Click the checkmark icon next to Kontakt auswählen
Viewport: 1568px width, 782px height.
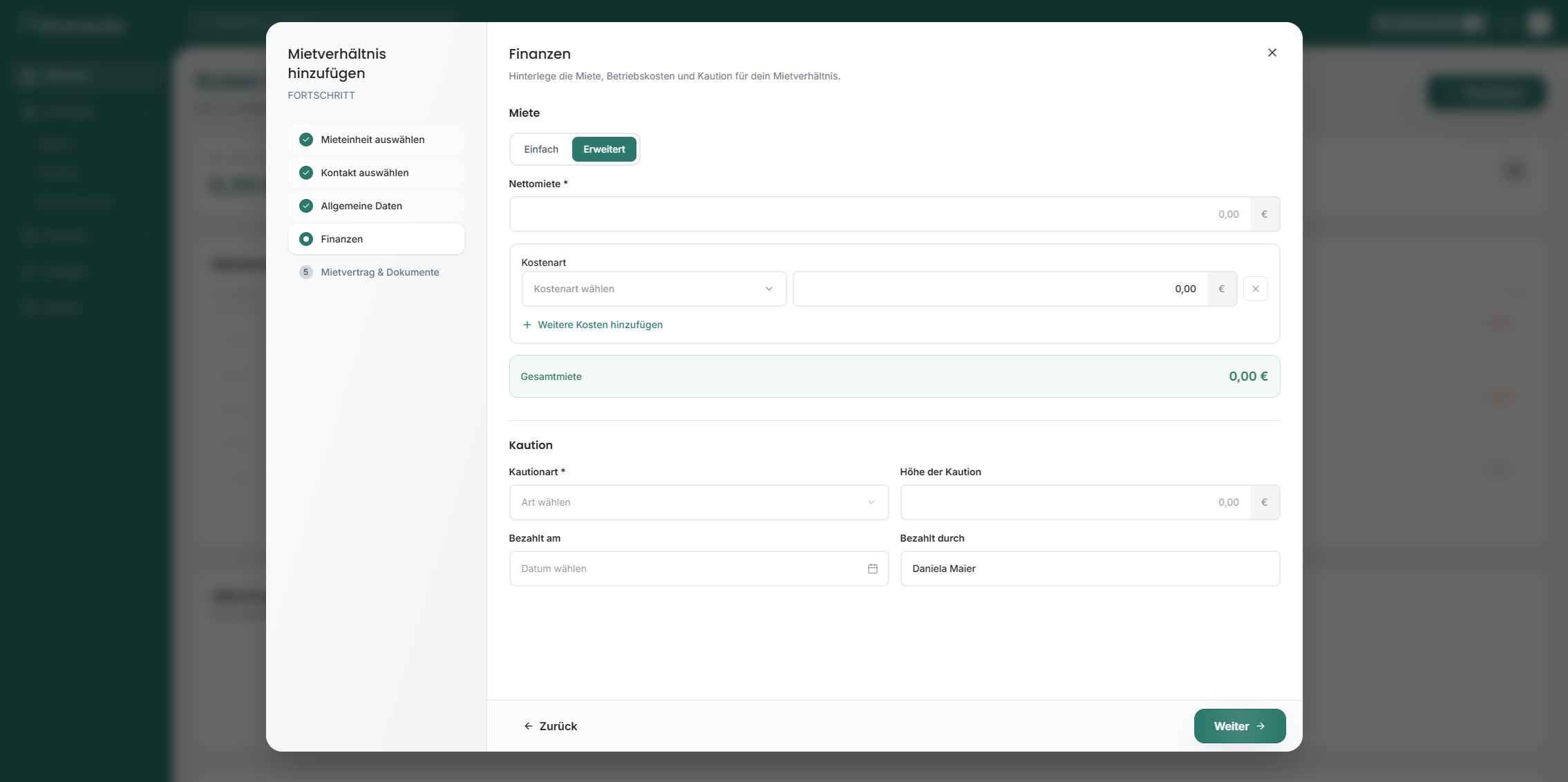(x=305, y=173)
